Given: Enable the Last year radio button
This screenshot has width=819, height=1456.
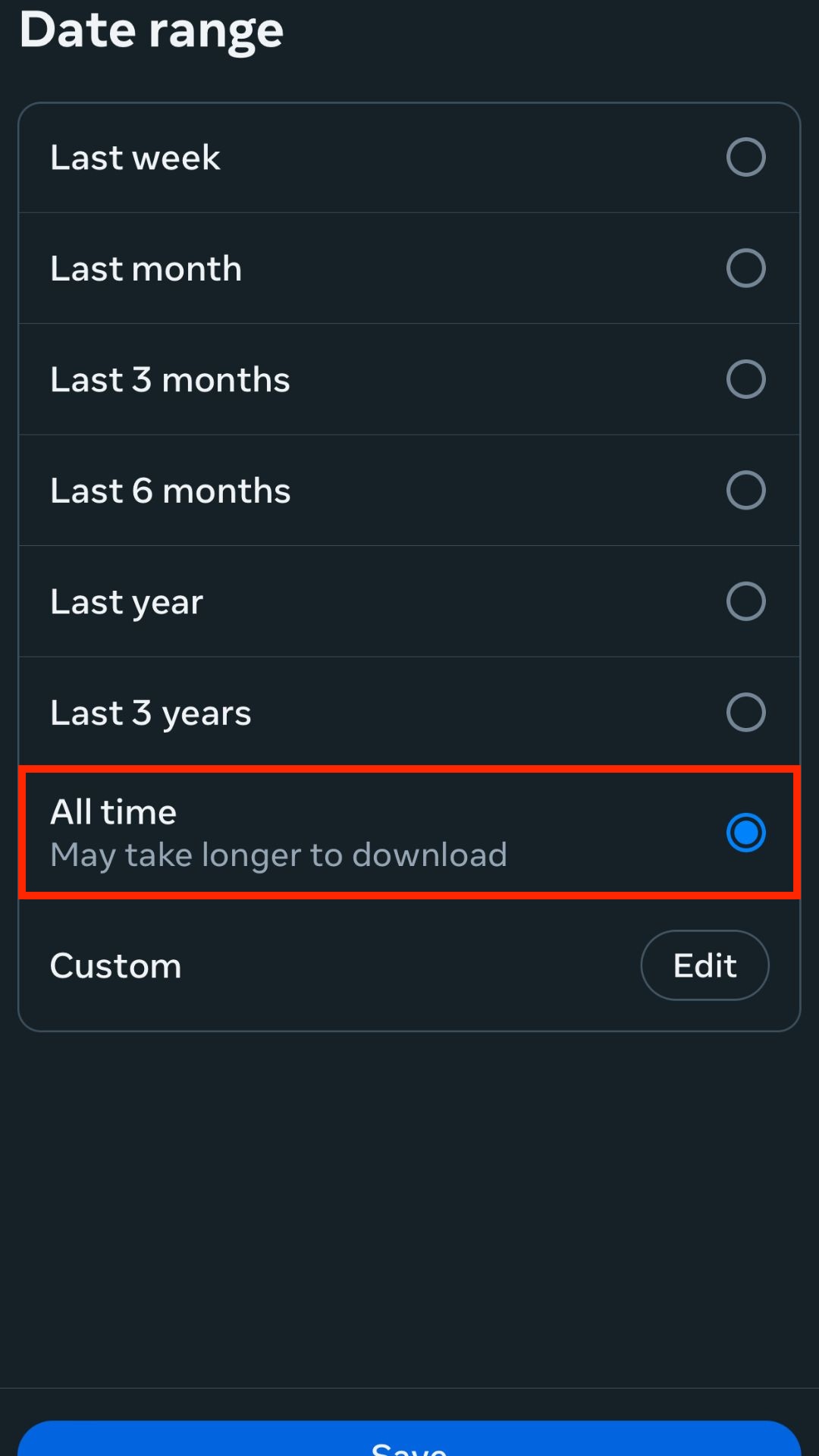Looking at the screenshot, I should point(745,601).
